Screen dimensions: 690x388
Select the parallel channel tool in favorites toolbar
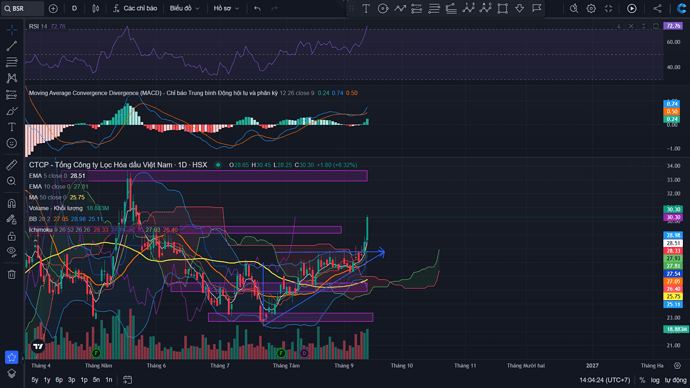[417, 8]
